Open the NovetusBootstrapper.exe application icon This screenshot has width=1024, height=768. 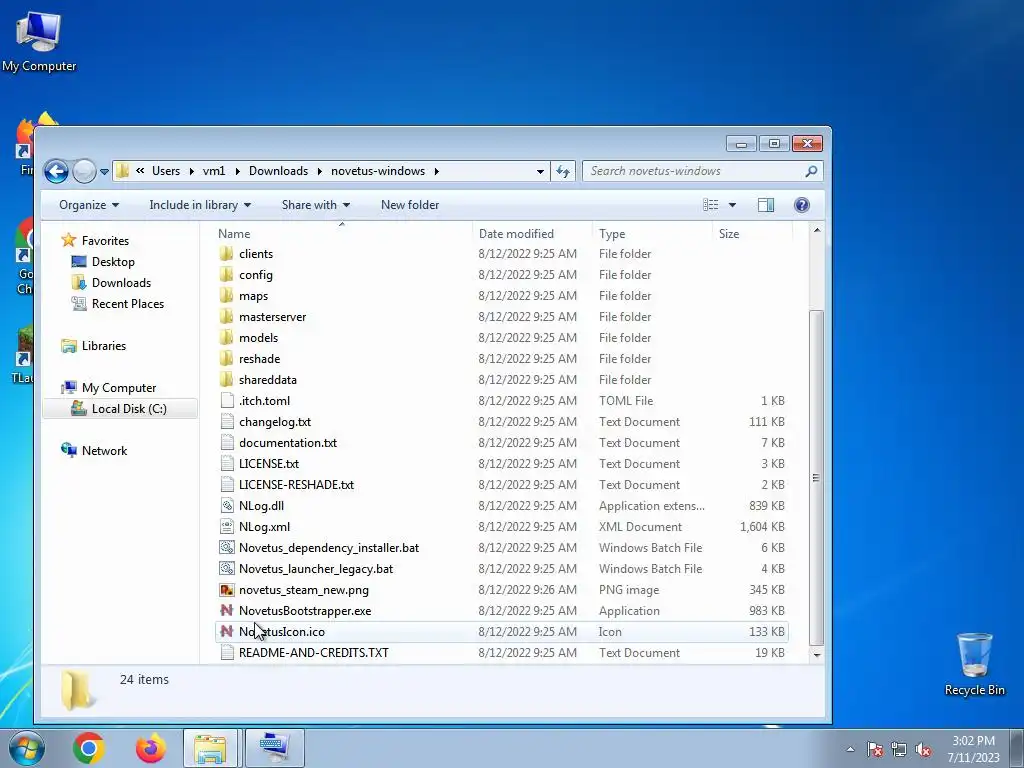227,611
